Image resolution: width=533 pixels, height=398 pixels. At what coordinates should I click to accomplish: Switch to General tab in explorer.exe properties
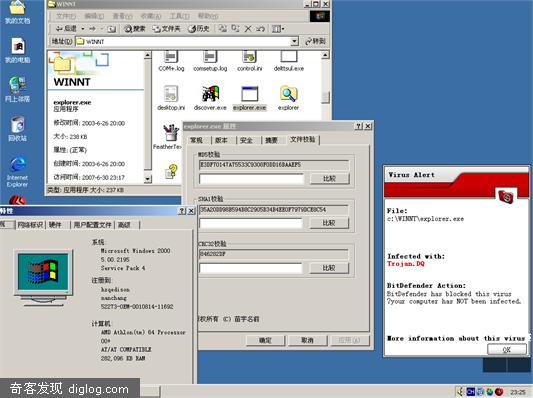click(196, 140)
